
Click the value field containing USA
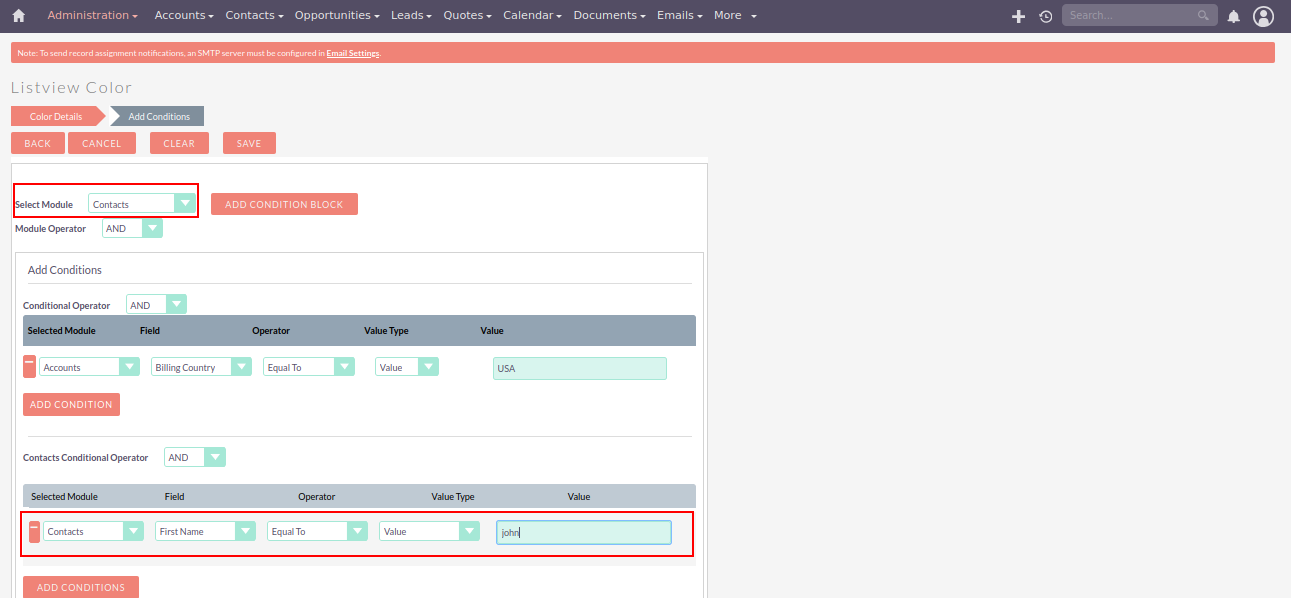[579, 368]
